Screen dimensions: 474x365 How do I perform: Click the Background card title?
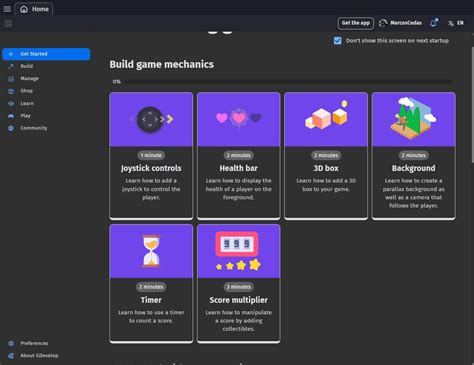413,168
